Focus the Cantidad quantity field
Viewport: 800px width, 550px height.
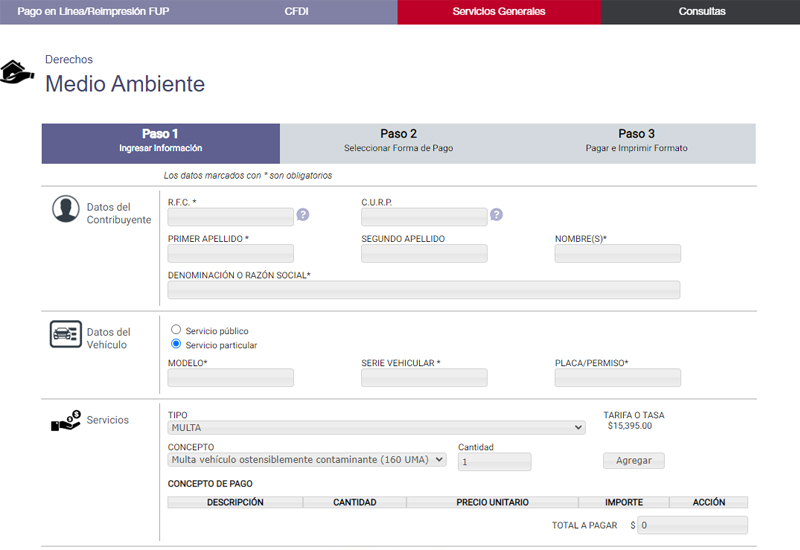point(494,462)
